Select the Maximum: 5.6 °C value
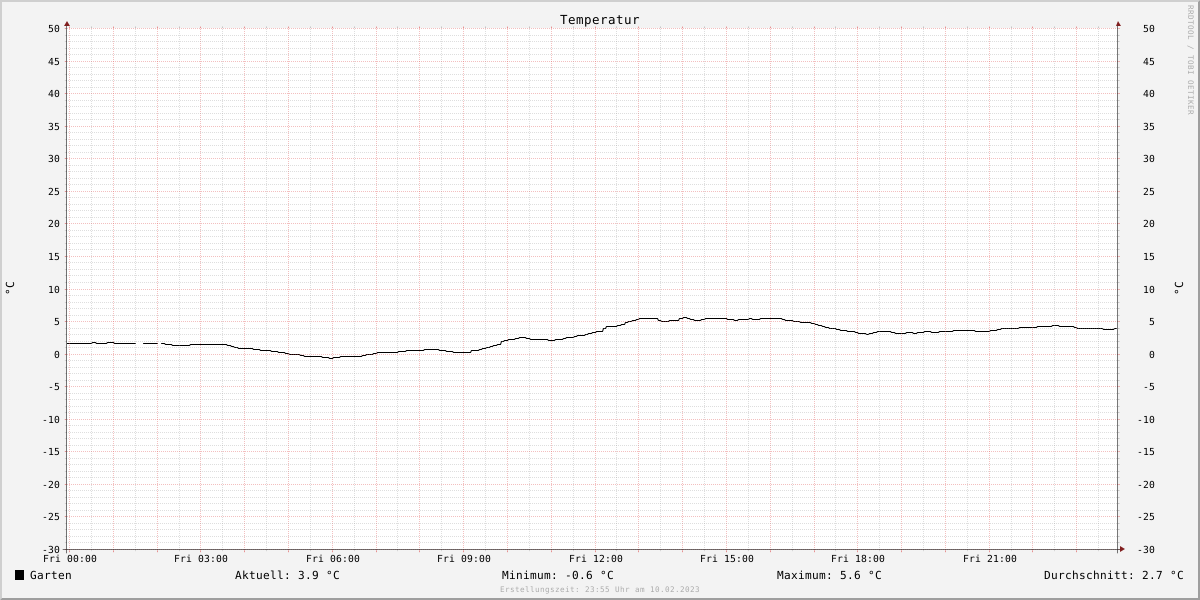The image size is (1200, 600). click(x=829, y=575)
